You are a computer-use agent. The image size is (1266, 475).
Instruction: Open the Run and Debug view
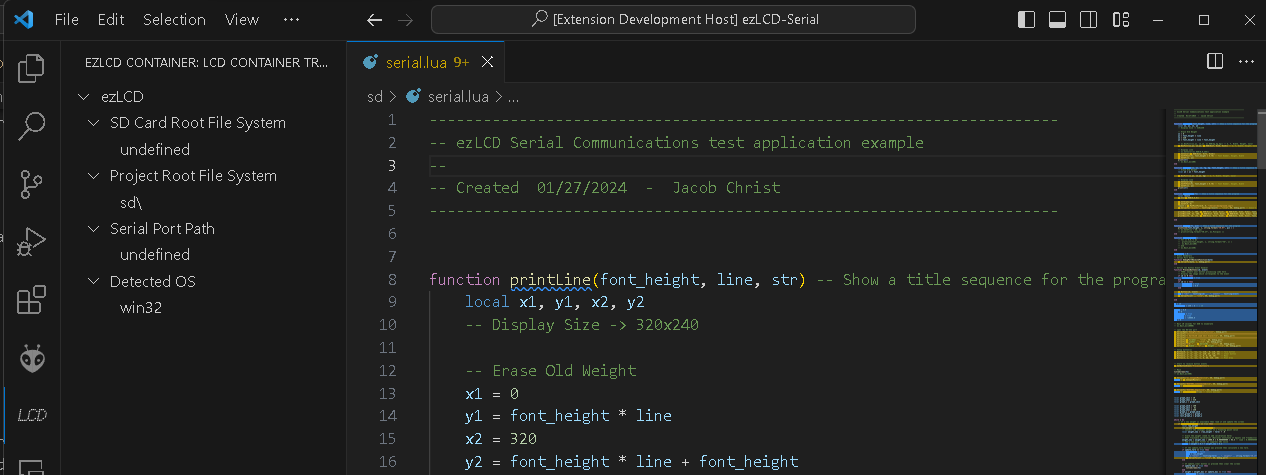(32, 242)
